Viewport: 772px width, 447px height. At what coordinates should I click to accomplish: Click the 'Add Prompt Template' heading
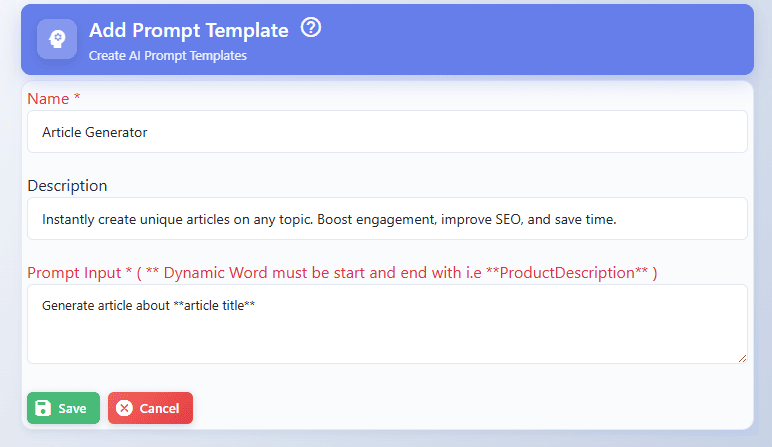(189, 31)
